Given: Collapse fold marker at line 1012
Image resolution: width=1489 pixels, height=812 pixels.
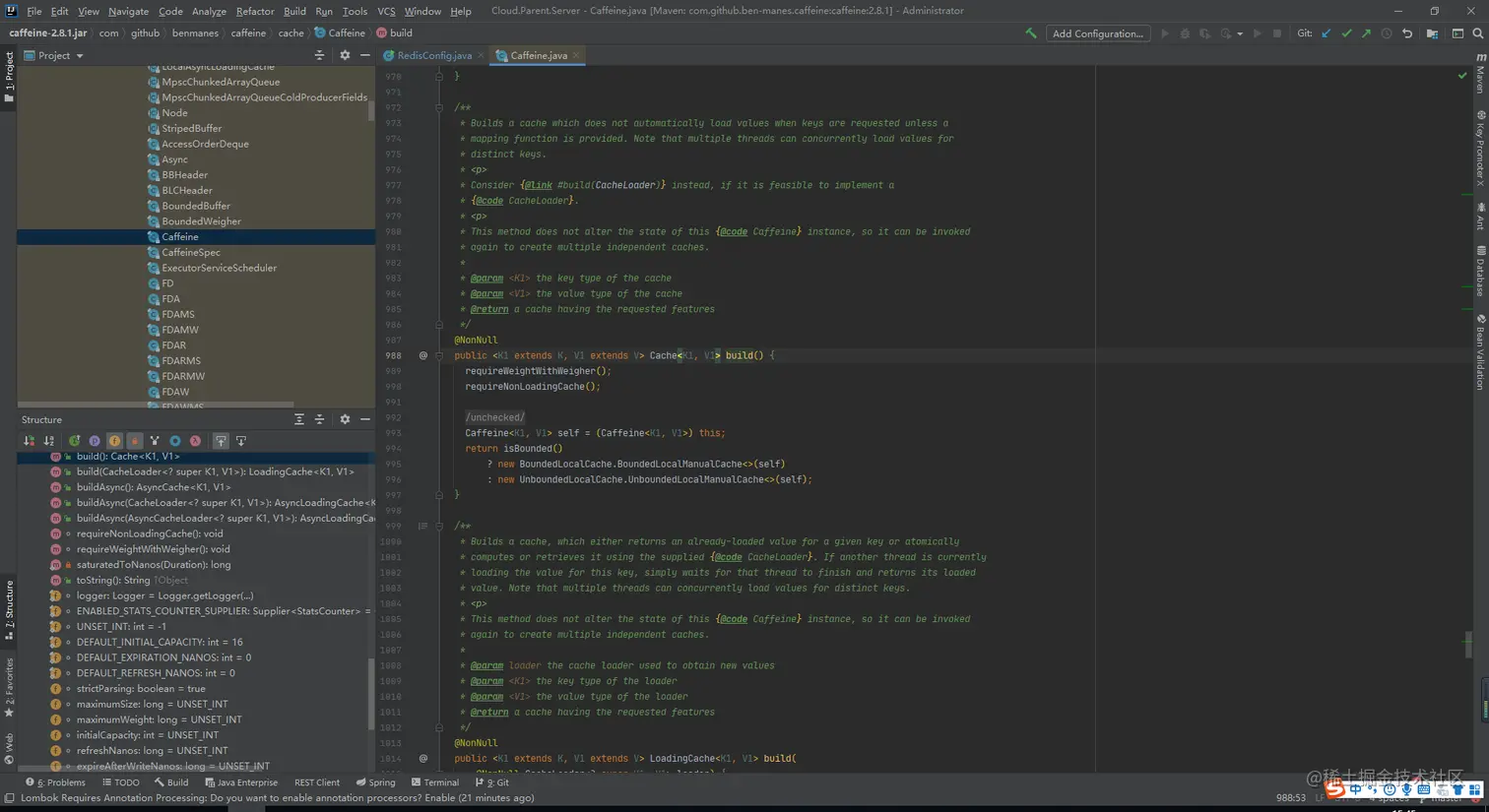Looking at the screenshot, I should tap(439, 727).
